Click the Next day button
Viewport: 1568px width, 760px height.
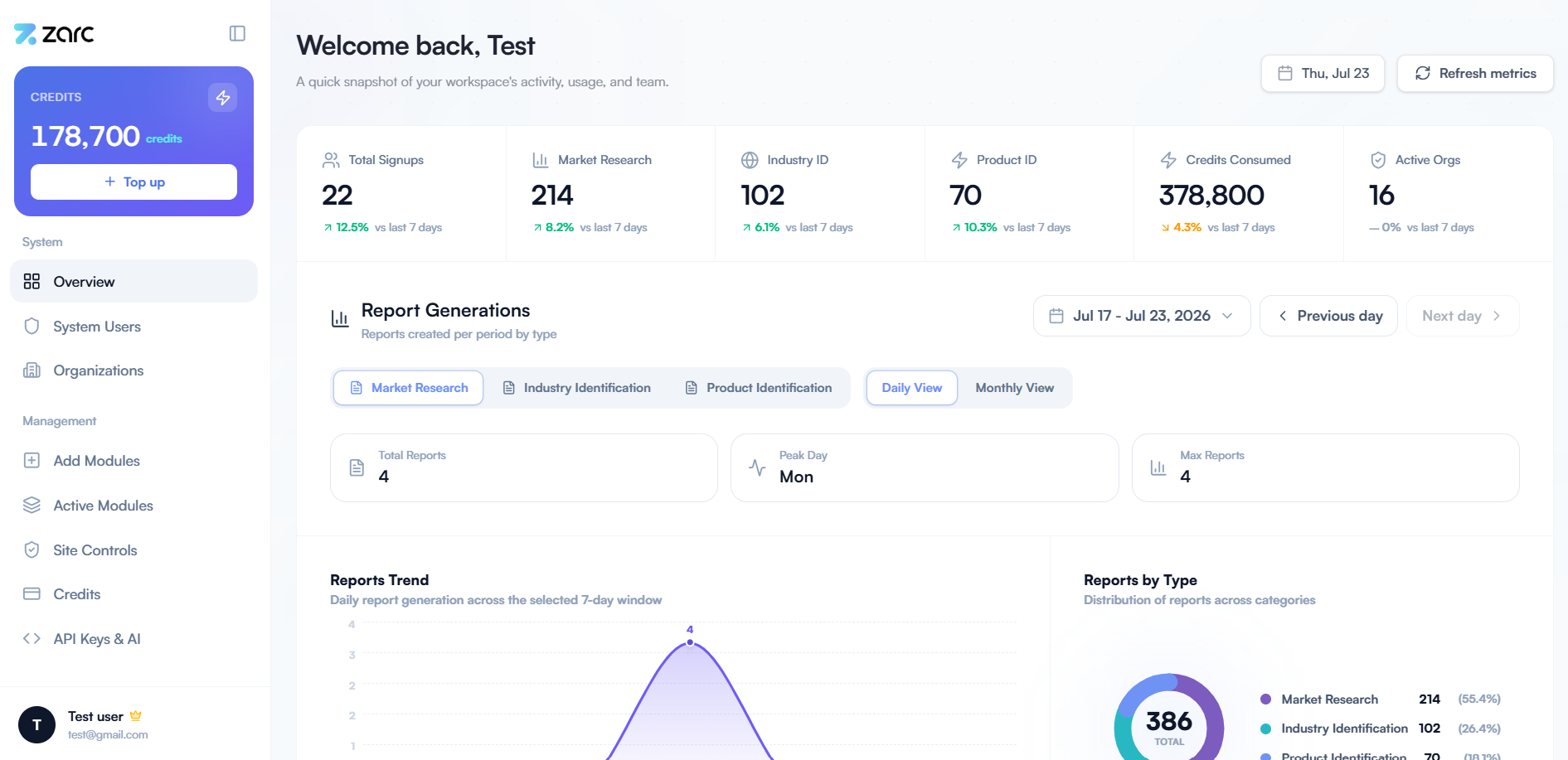(1463, 316)
